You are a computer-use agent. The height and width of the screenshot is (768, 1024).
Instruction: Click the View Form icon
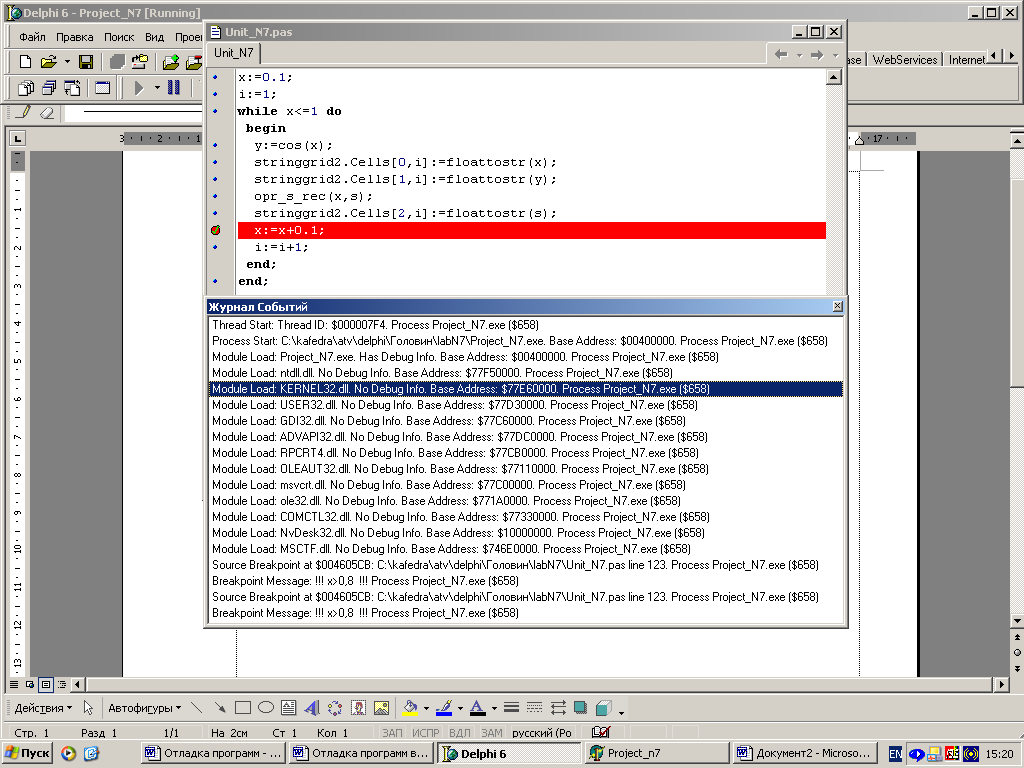pos(49,88)
